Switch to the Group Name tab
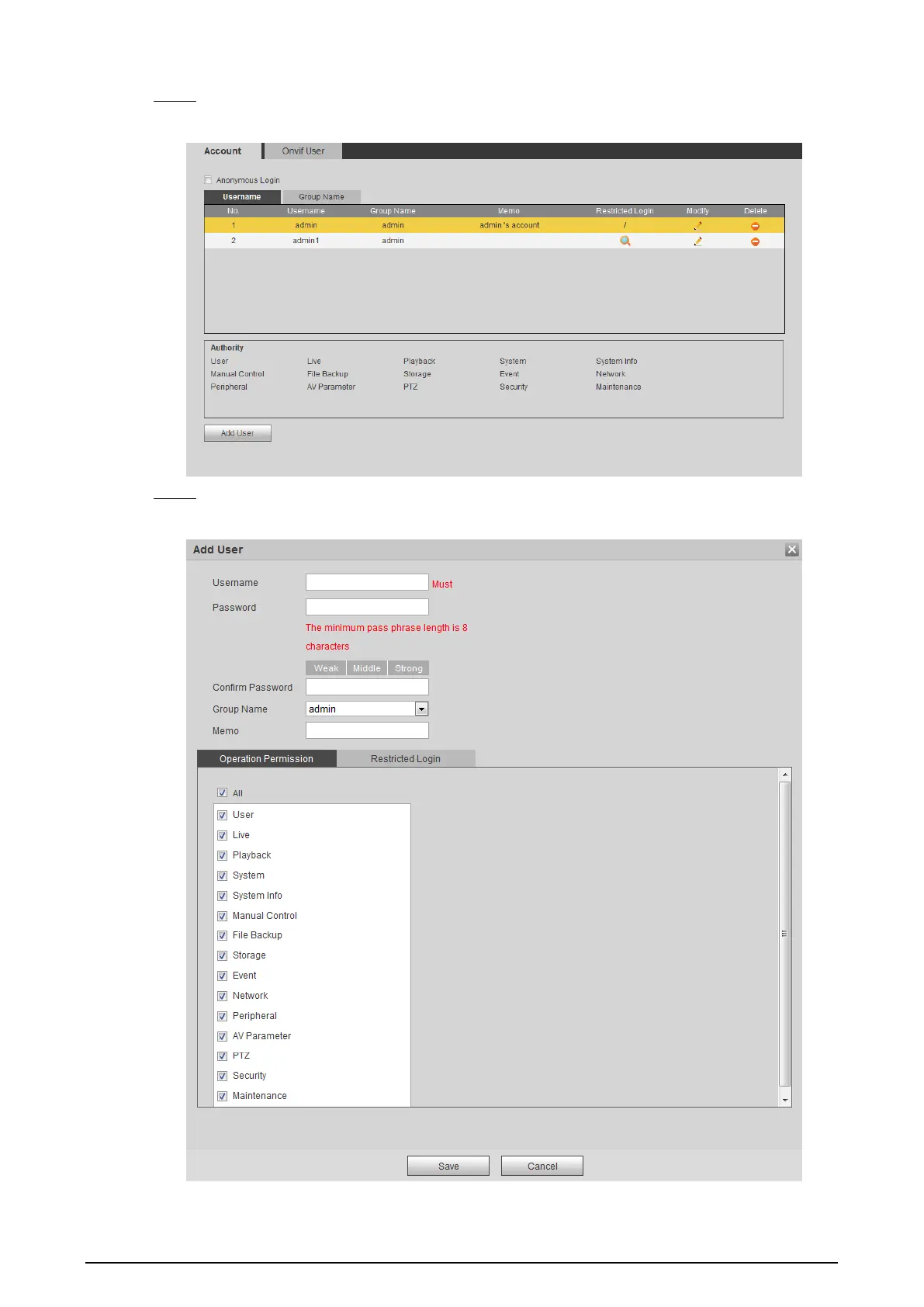This screenshot has width=924, height=1307. pyautogui.click(x=321, y=197)
